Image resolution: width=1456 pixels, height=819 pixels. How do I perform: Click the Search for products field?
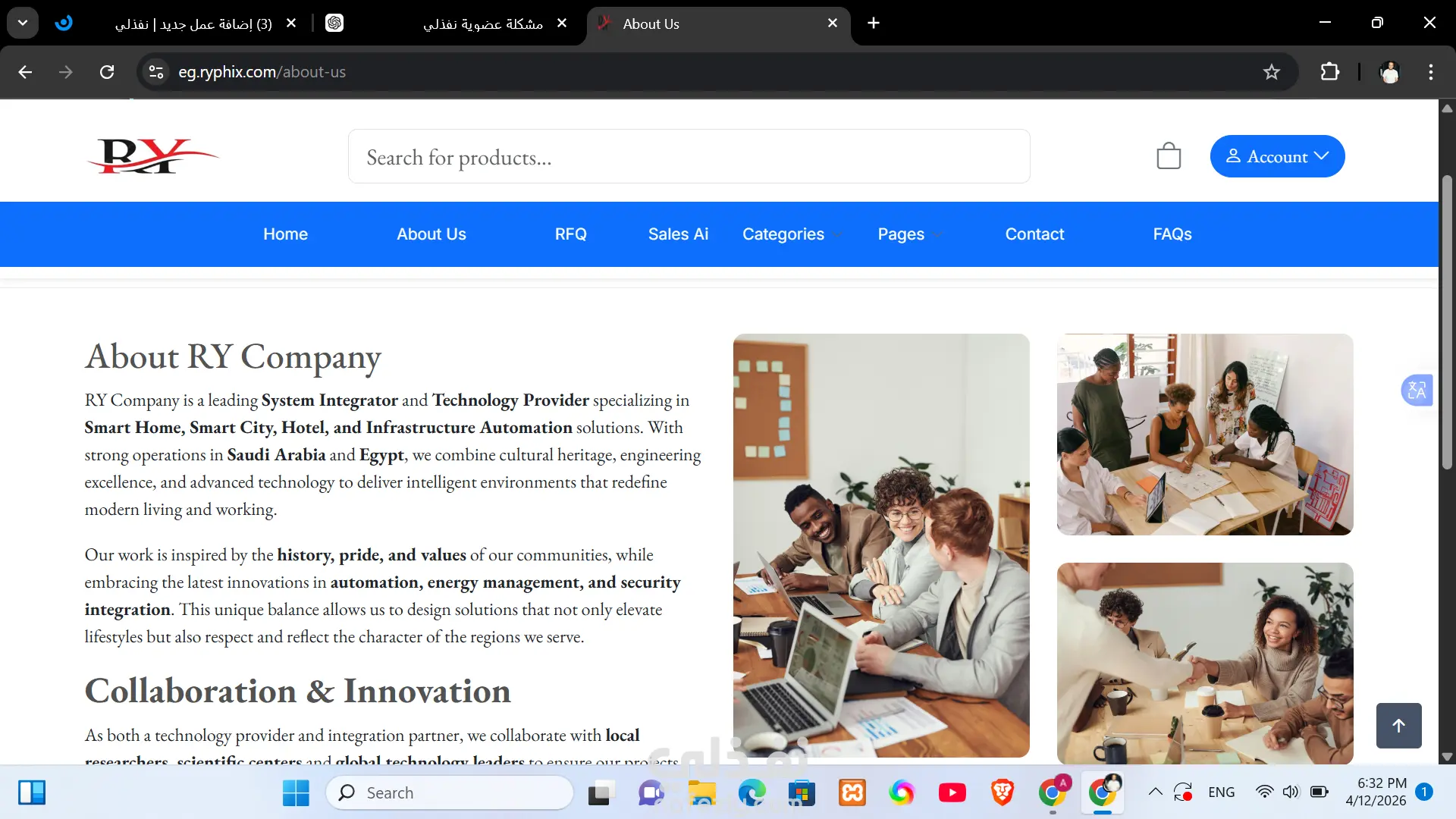689,156
